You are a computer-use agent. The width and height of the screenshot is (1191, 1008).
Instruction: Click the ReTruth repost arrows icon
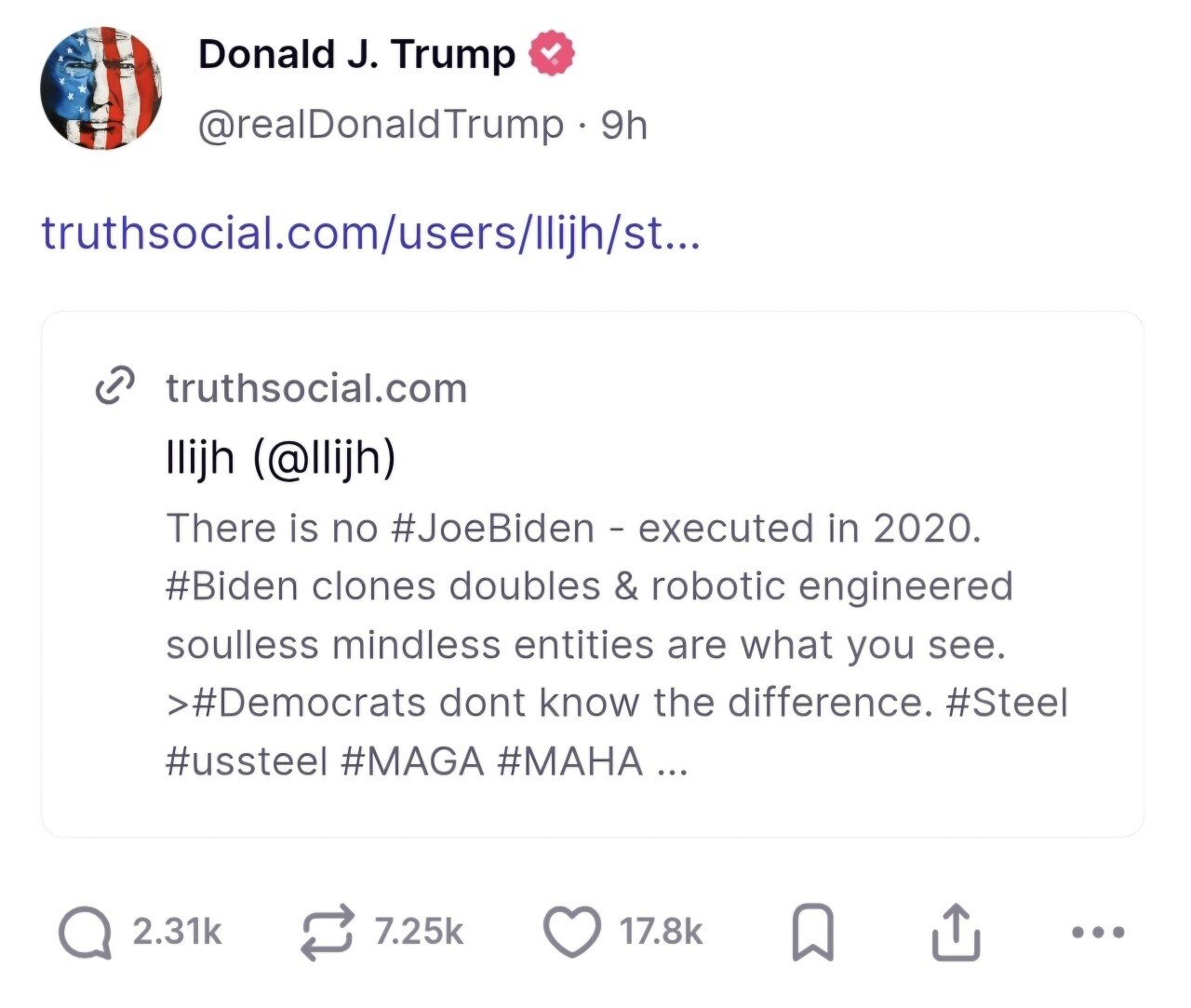tap(328, 932)
